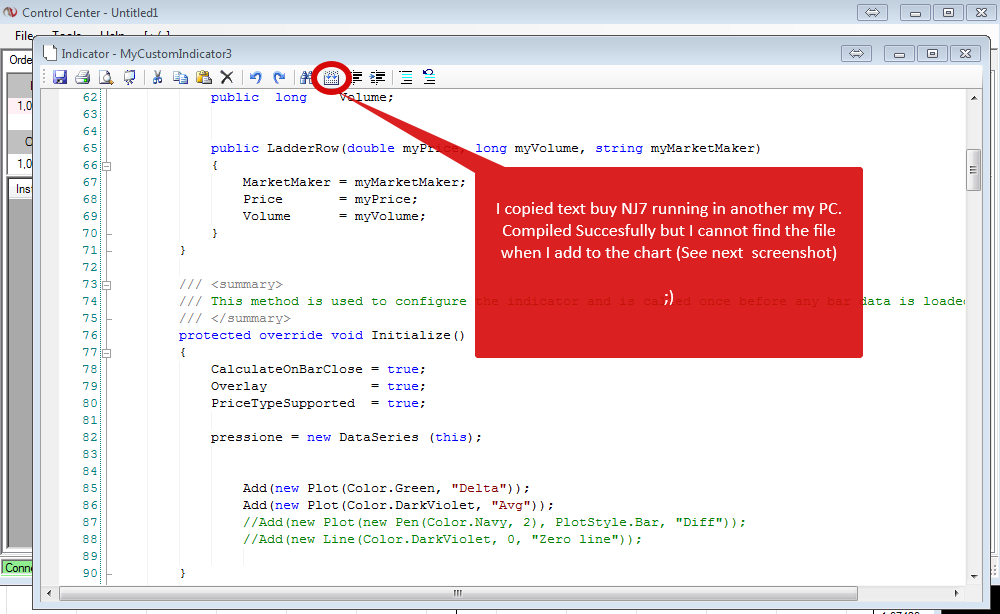Compile the indicator code
Screen dimensions: 1000x614
click(331, 78)
